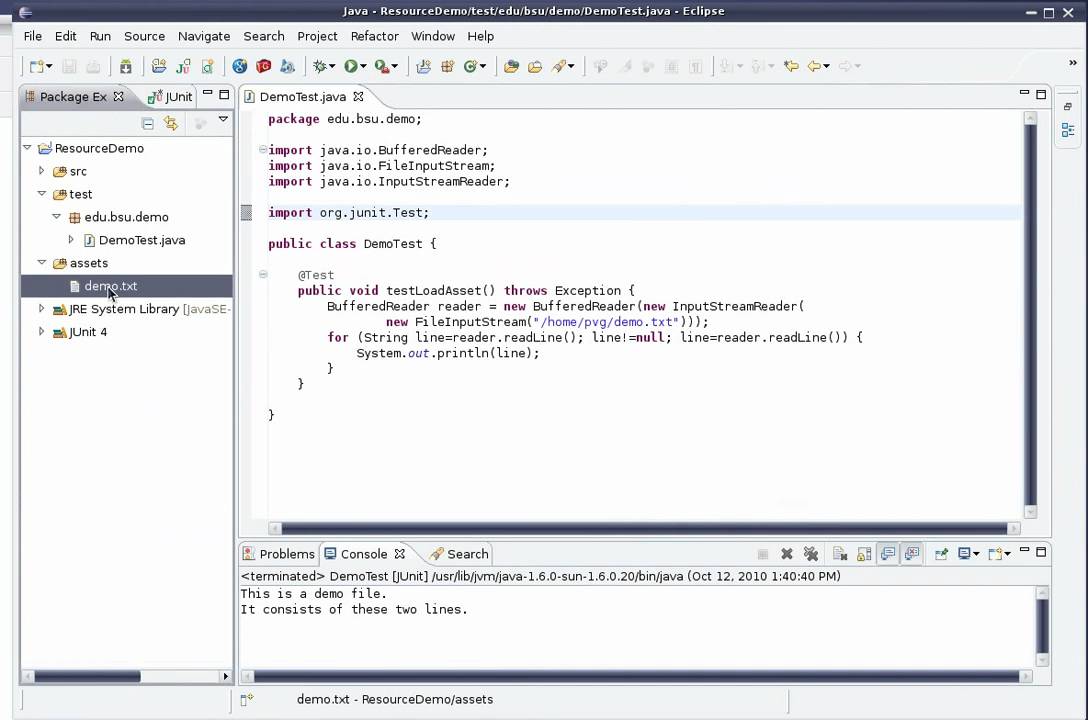Open the Debug icon dropdown arrow
This screenshot has height=720, width=1088.
(x=332, y=67)
